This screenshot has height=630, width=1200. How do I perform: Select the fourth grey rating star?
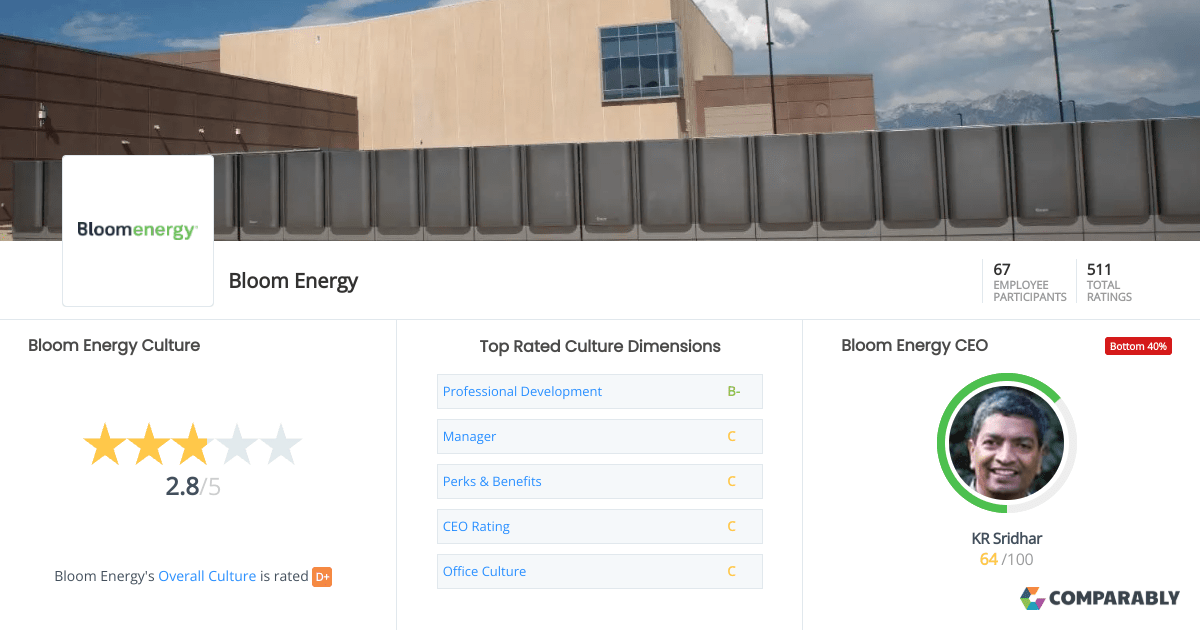tap(236, 444)
